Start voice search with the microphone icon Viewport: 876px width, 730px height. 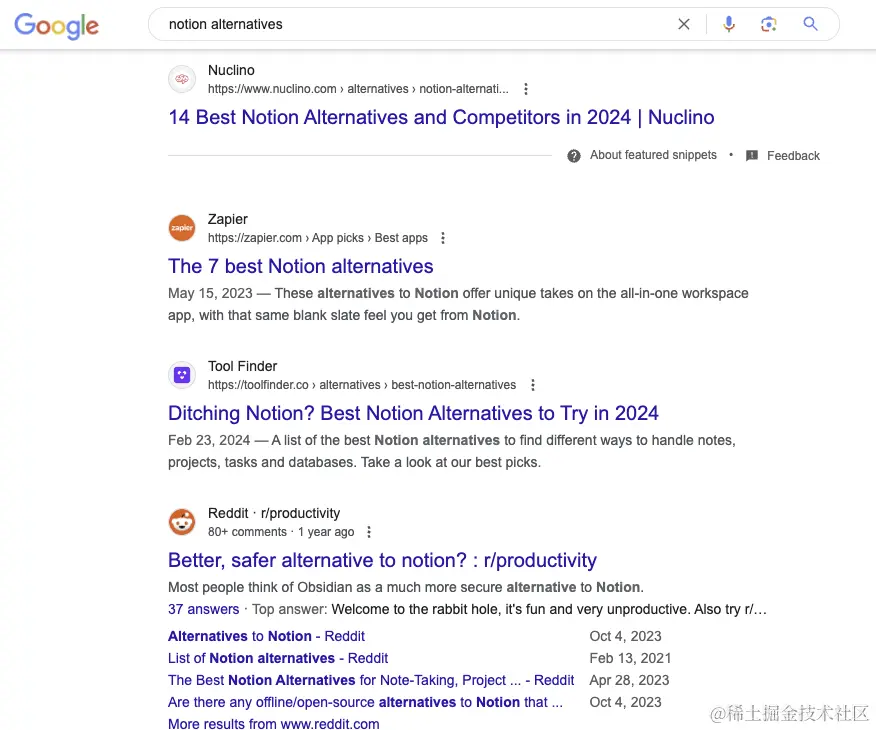(x=729, y=24)
